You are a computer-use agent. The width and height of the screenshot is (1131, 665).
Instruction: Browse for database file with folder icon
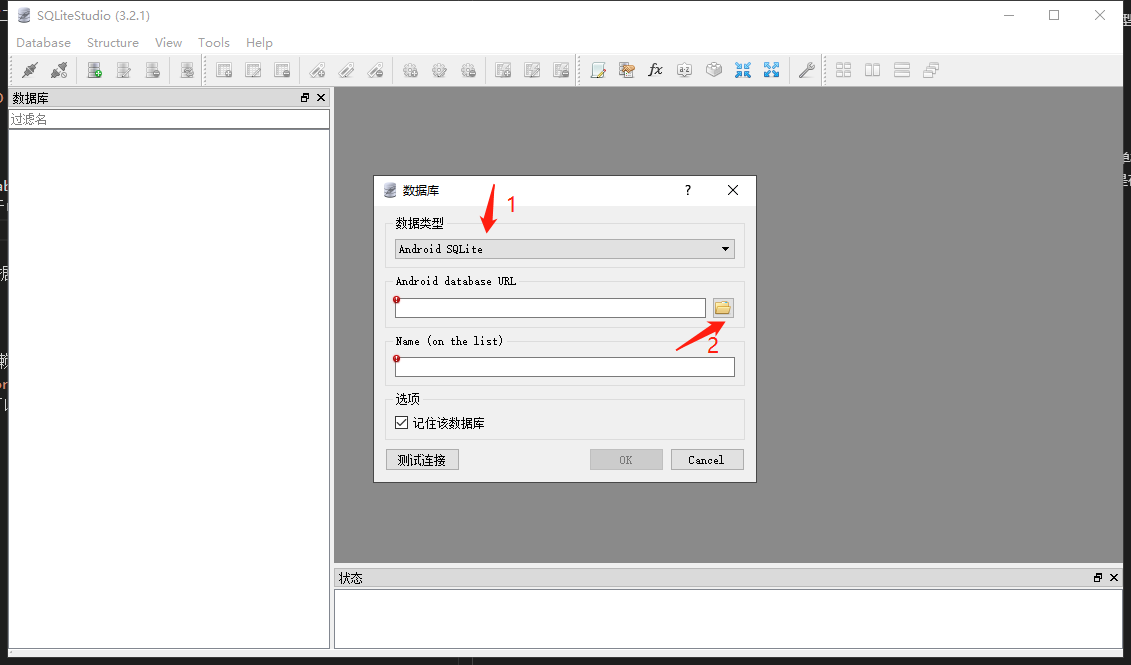tap(723, 308)
